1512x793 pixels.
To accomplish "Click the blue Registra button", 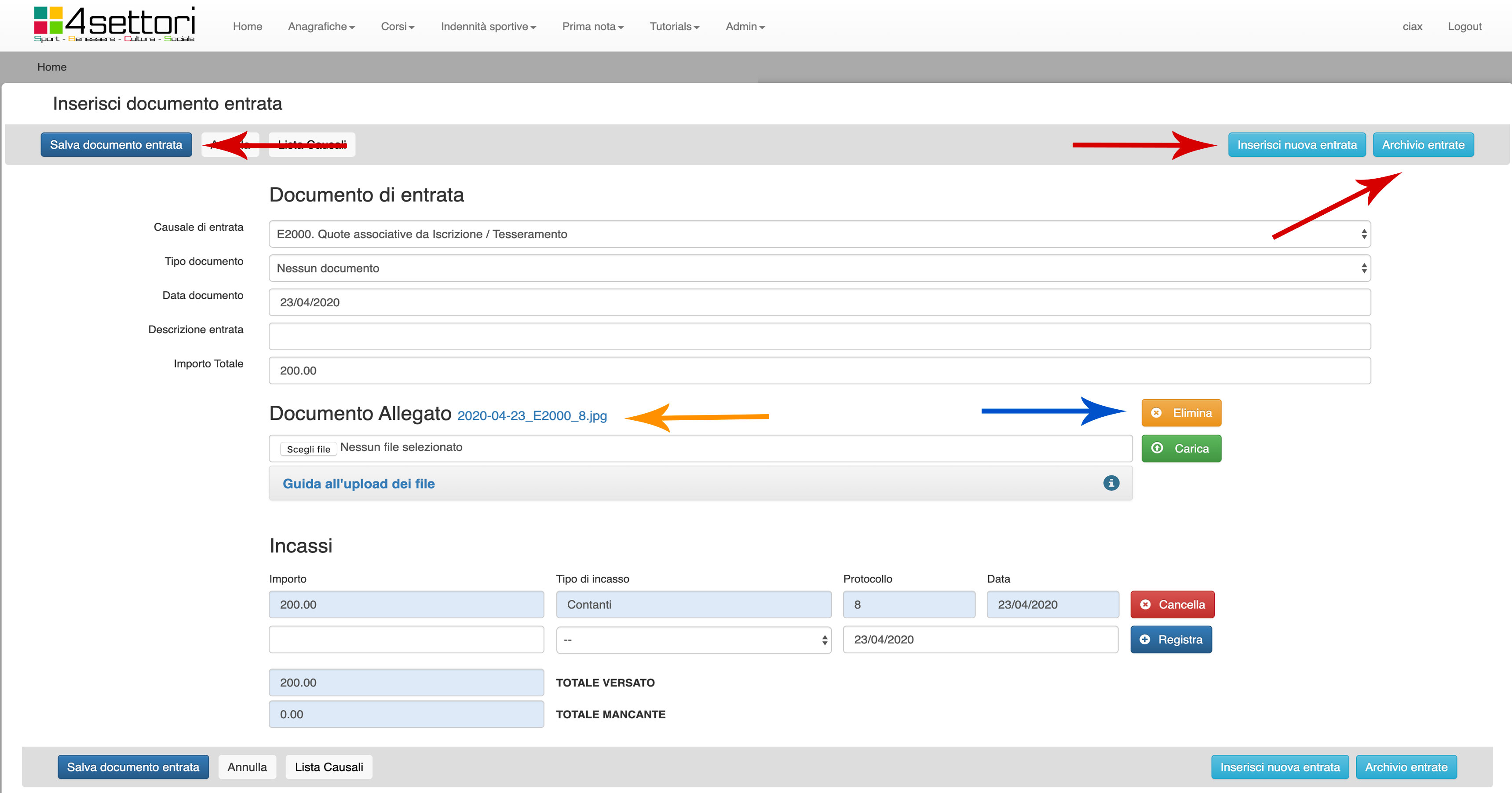I will [1170, 640].
